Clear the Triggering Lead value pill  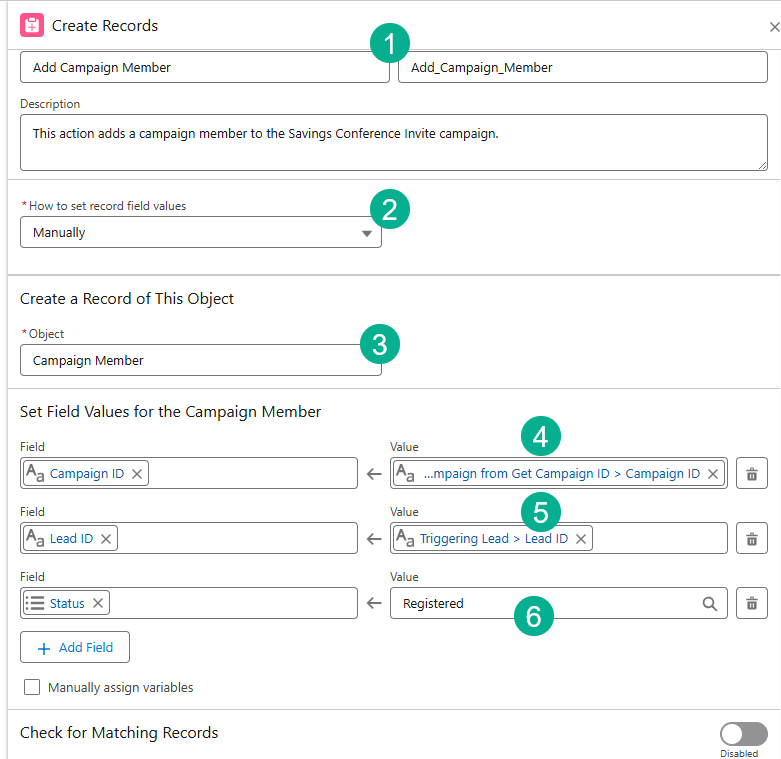[581, 539]
